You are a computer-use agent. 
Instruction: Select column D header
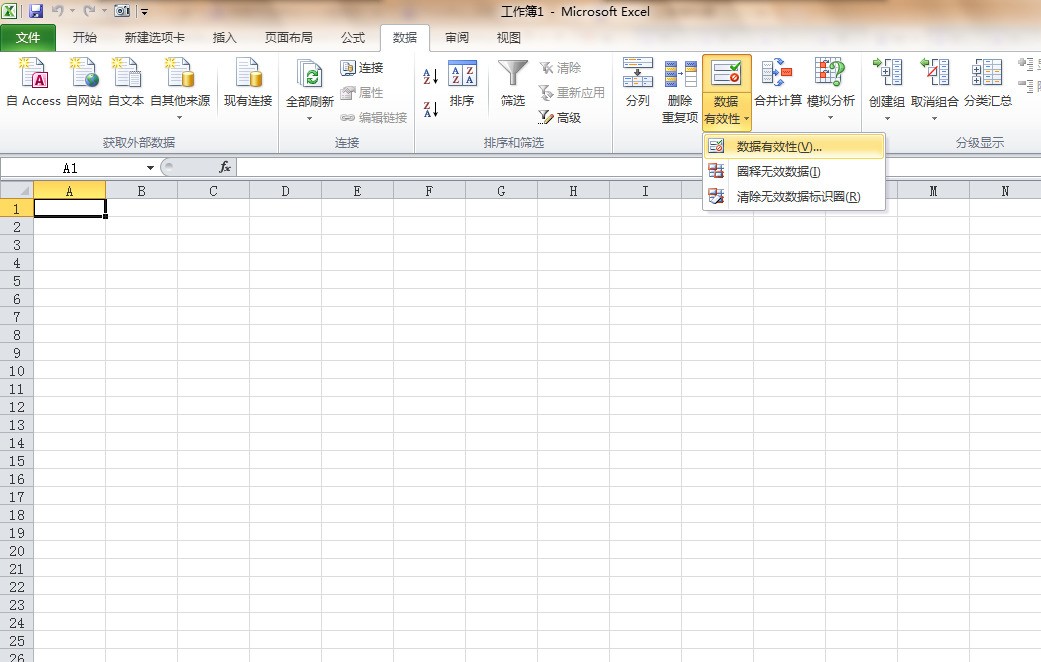(285, 191)
